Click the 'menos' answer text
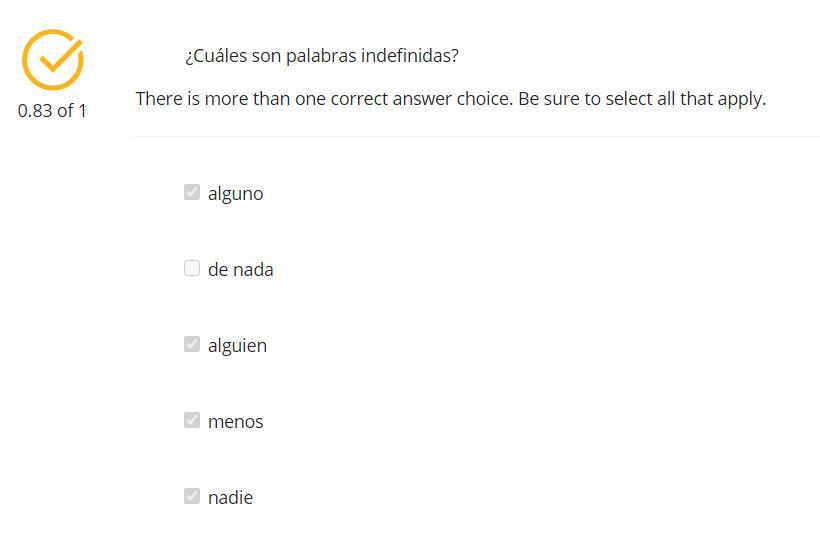The image size is (820, 546). 235,422
